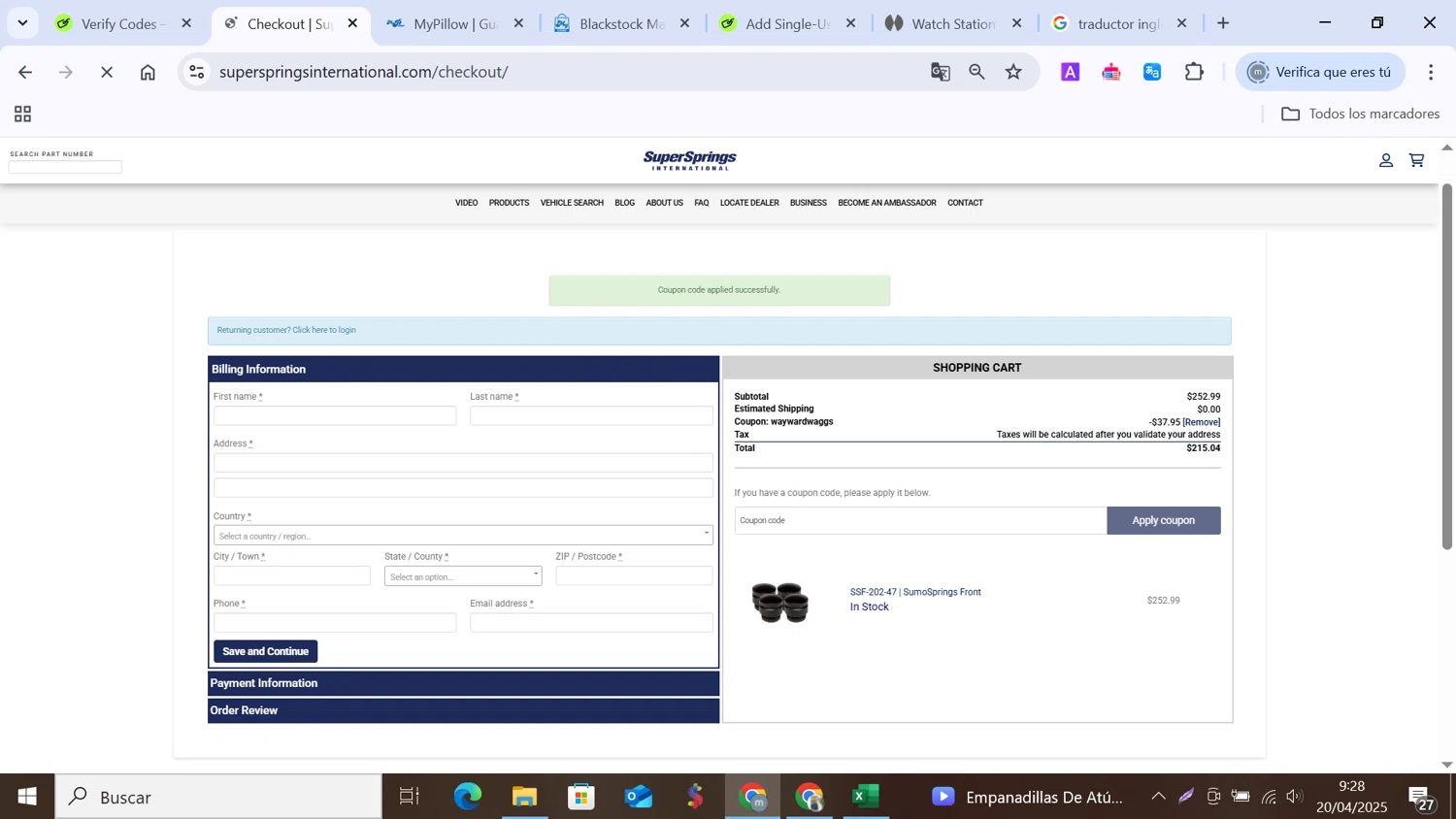Click the Apply coupon button
1456x819 pixels.
(1164, 520)
